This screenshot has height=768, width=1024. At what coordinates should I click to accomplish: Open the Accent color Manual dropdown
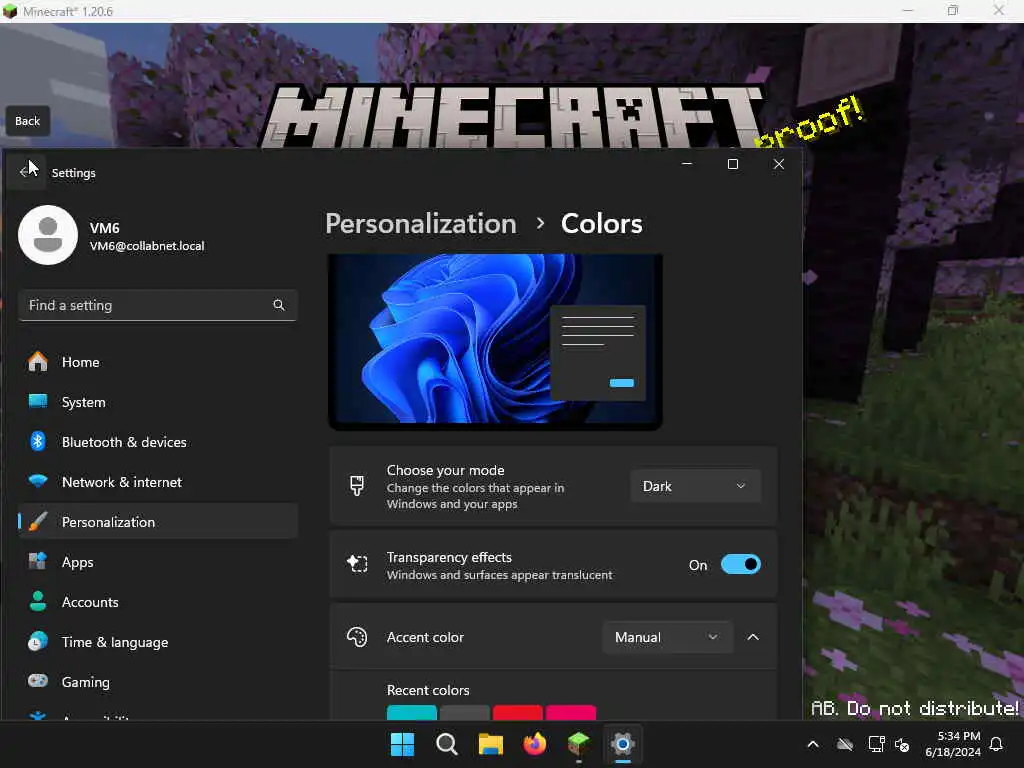(667, 637)
